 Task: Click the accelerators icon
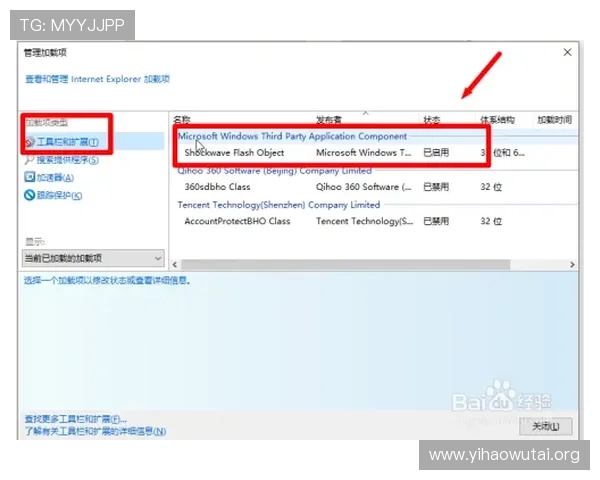point(29,177)
